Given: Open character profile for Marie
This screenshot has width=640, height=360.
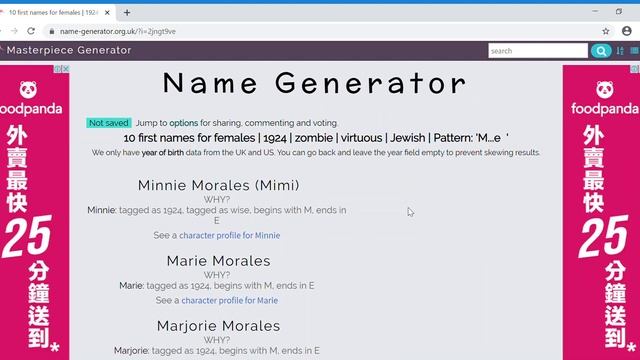Looking at the screenshot, I should pos(229,300).
